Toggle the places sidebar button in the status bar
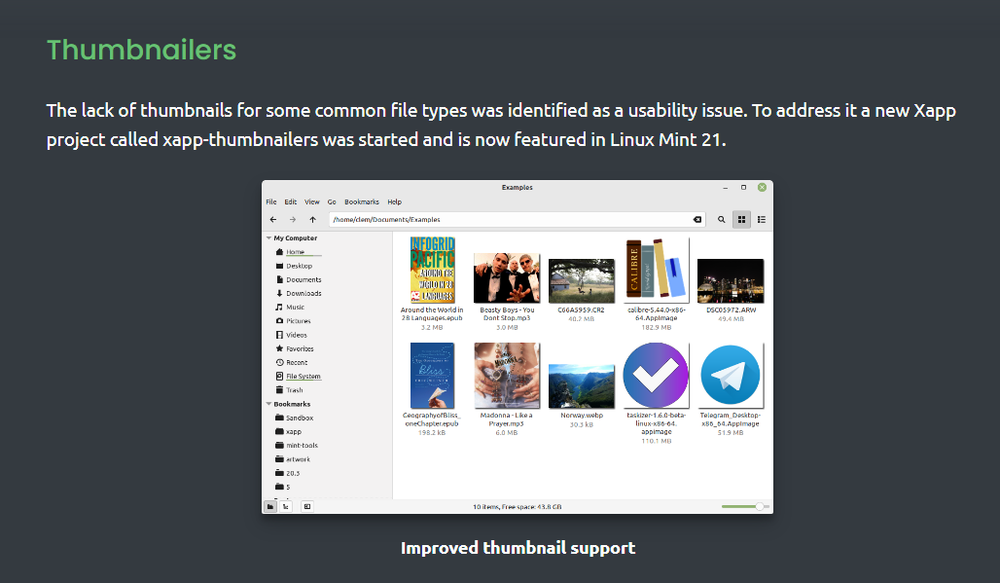 [x=270, y=506]
